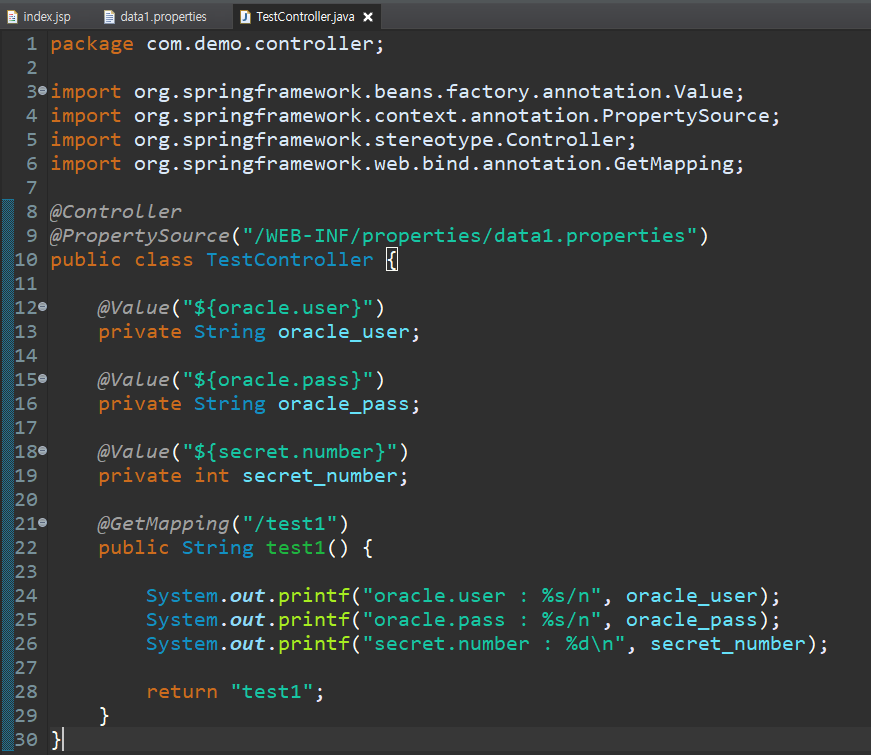This screenshot has height=755, width=871.
Task: Click the "oracle.user : %s/n" string
Action: coord(482,596)
